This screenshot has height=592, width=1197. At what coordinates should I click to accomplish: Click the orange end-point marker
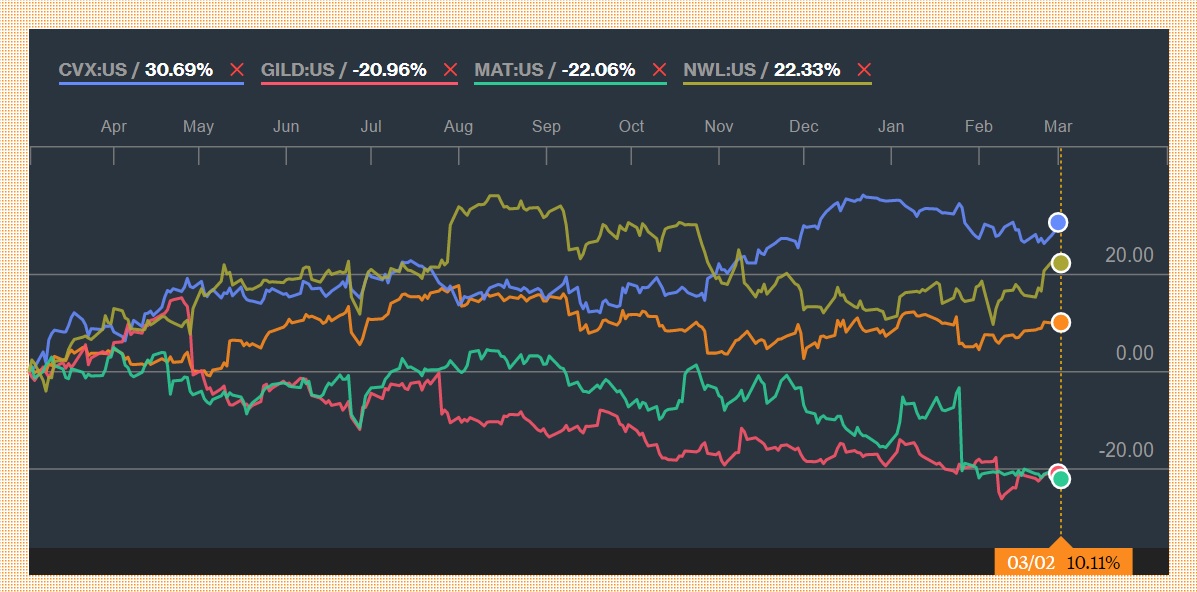pyautogui.click(x=1061, y=322)
